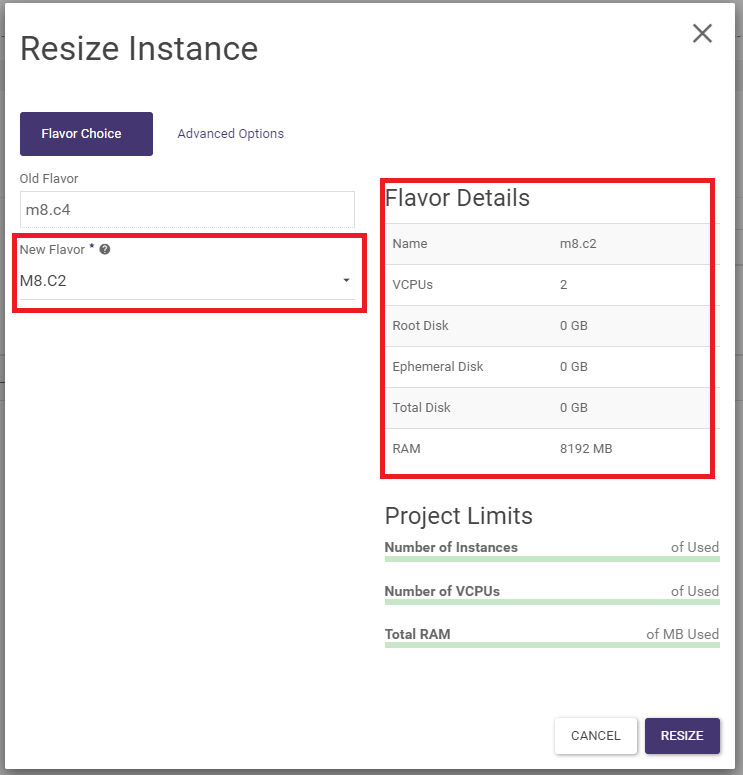Select the VCPUs row in Flavor Details

(548, 285)
